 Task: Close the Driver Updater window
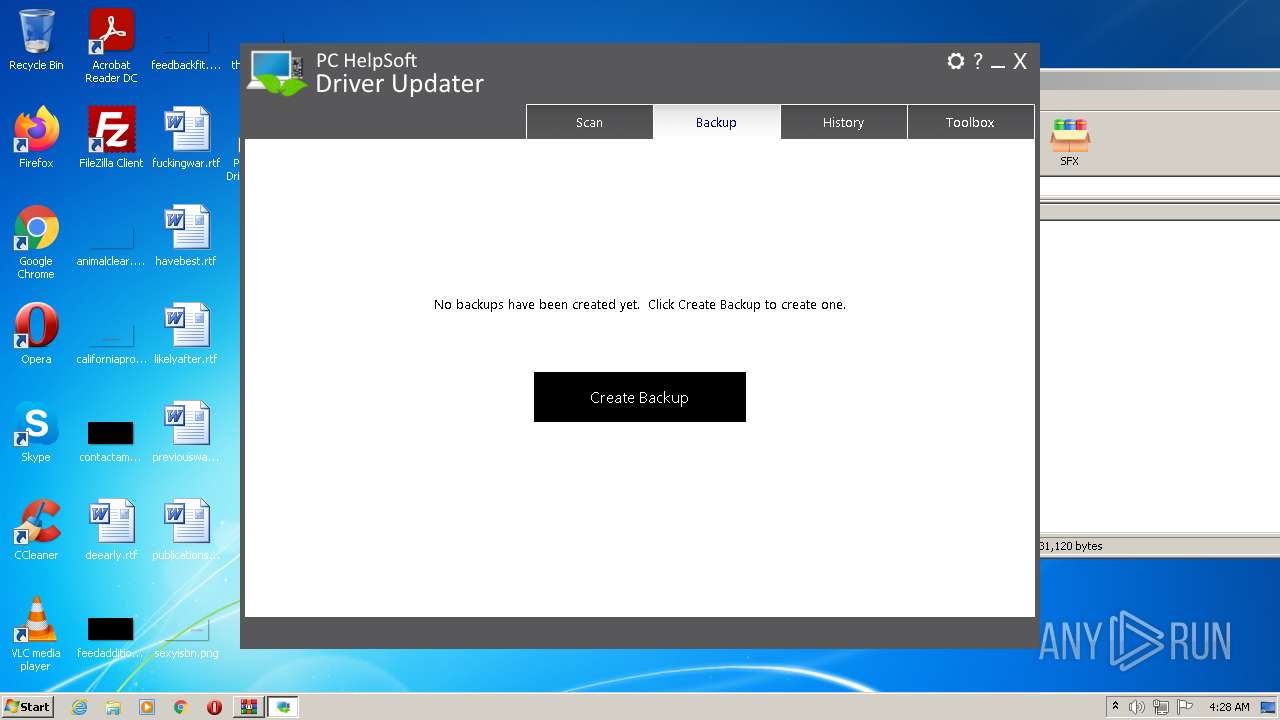[1020, 62]
